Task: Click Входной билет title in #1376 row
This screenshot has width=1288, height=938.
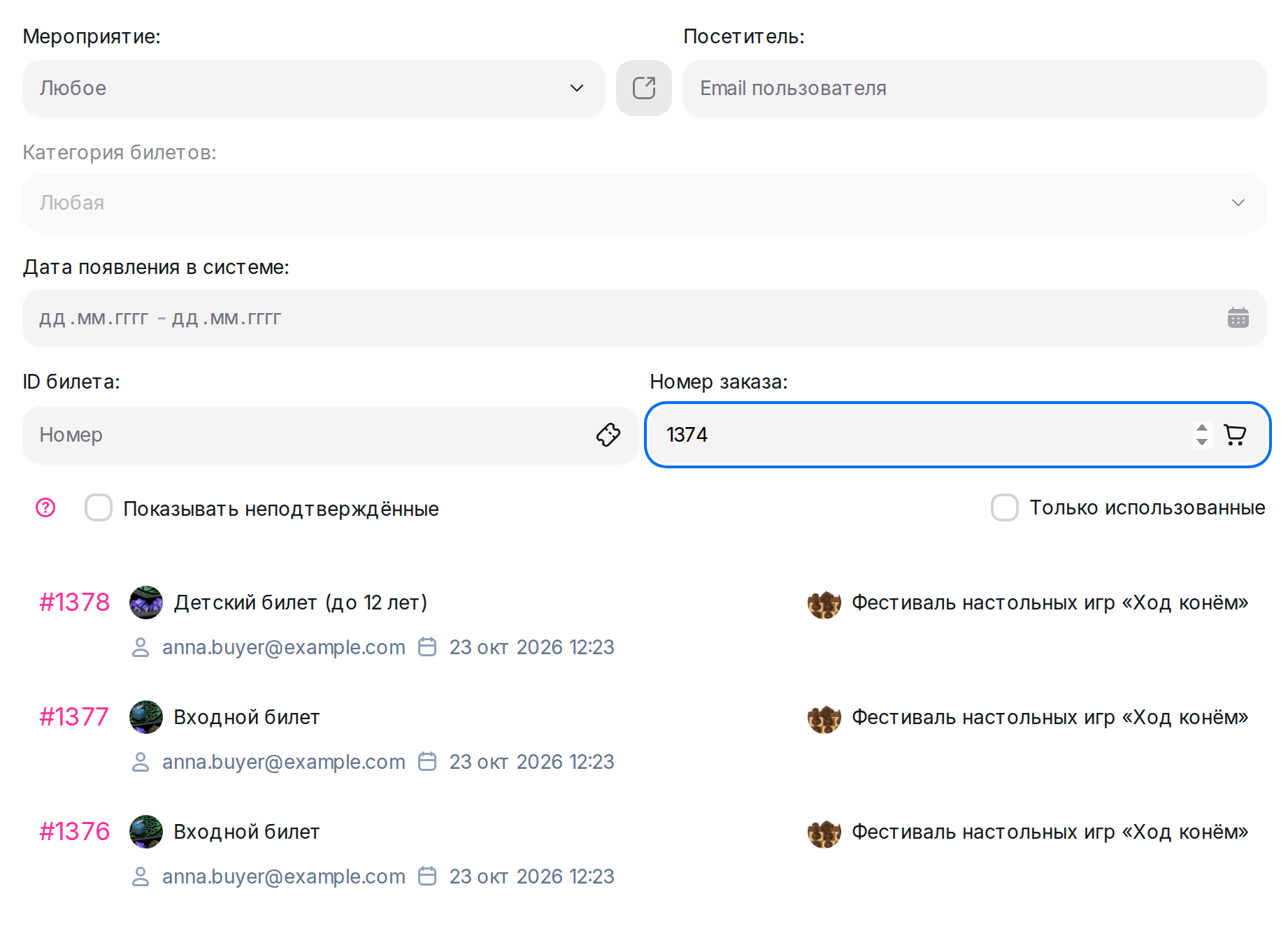Action: coord(247,832)
